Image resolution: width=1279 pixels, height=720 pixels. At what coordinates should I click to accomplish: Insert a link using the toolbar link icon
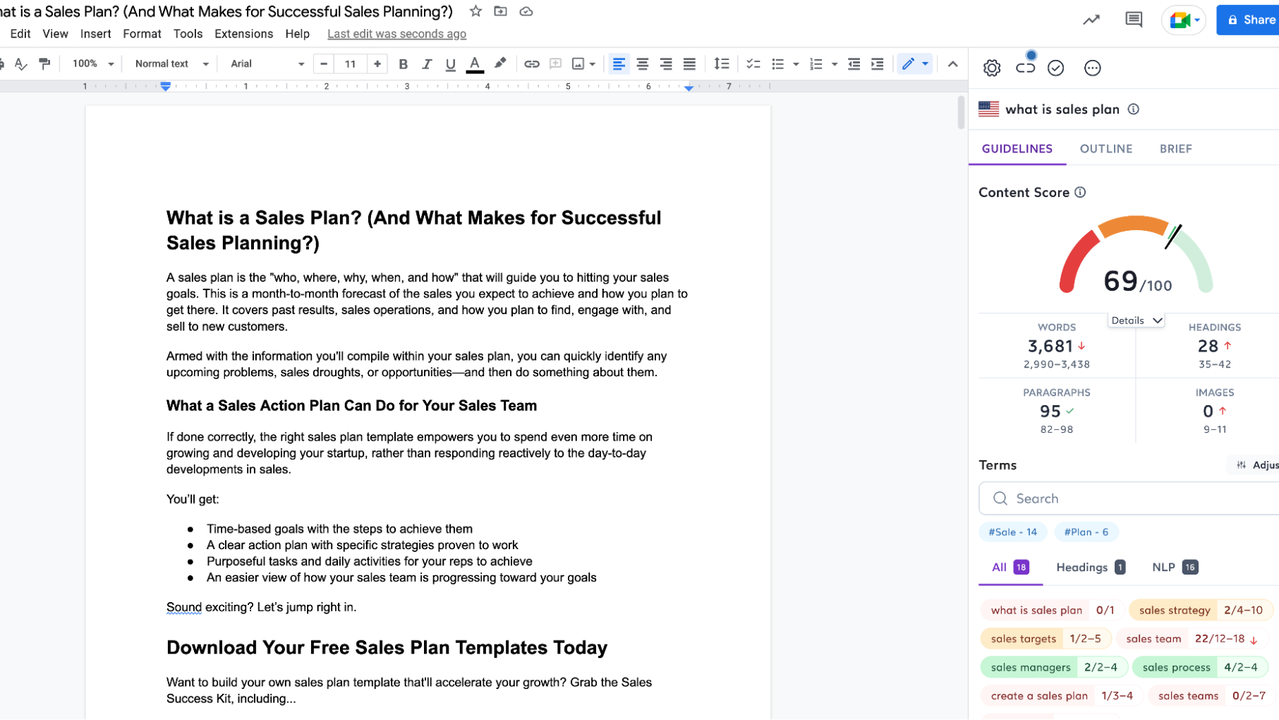(531, 64)
